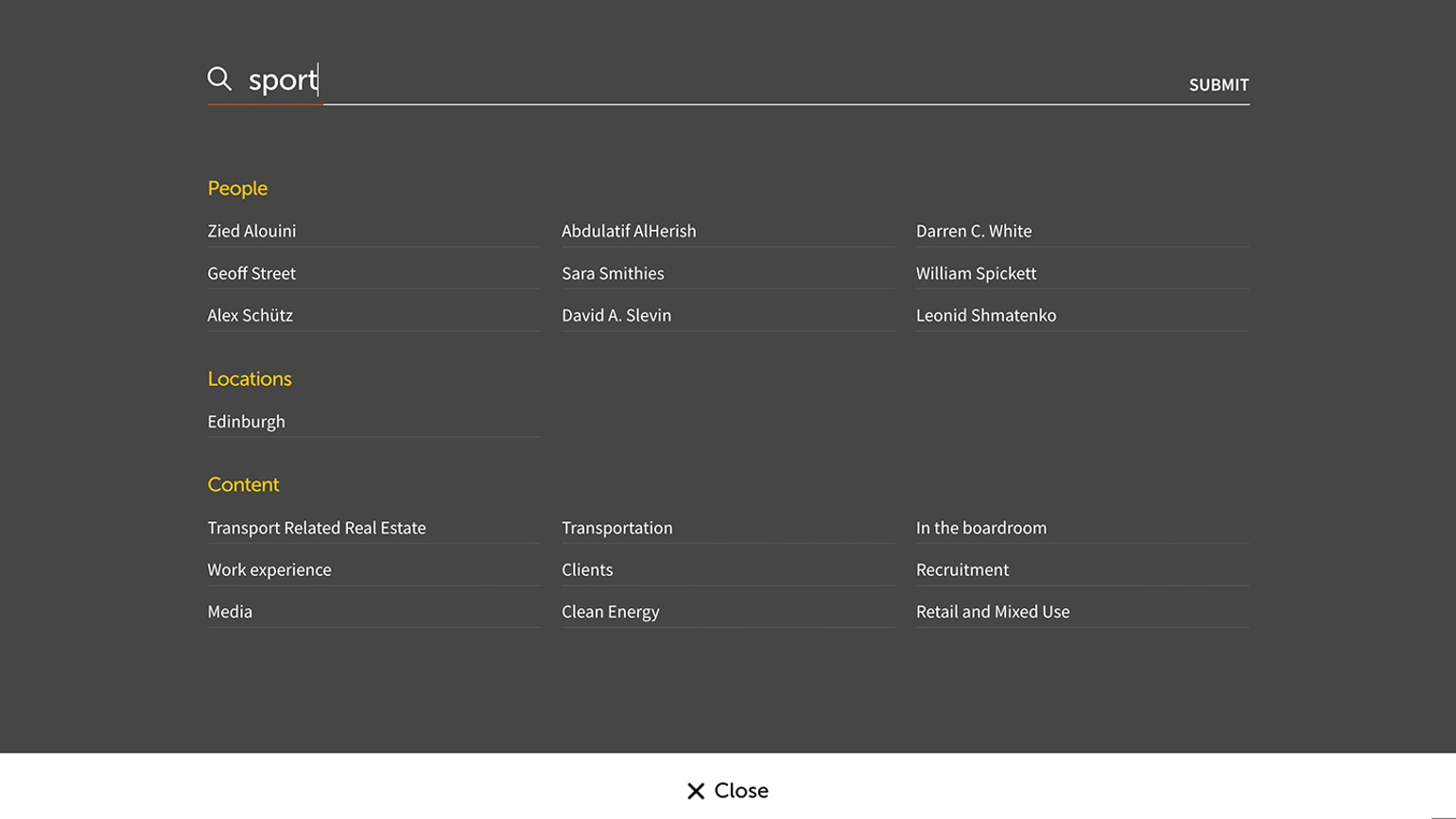The image size is (1456, 819).
Task: Open David A. Slevin result
Action: pos(616,315)
